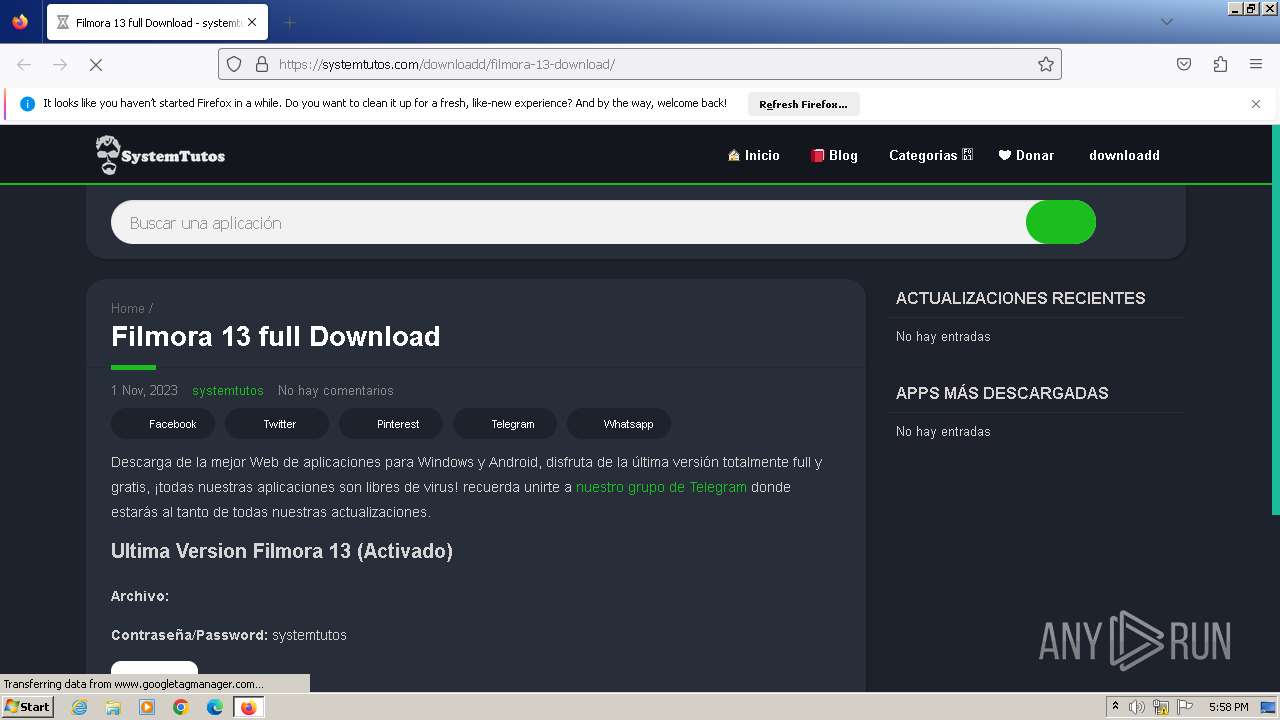Click the Buscar una aplicación search field
This screenshot has height=720, width=1280.
click(x=568, y=222)
